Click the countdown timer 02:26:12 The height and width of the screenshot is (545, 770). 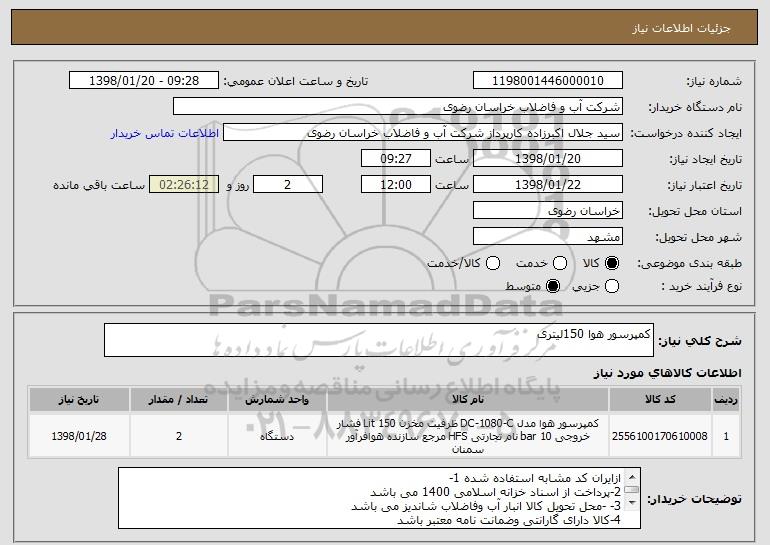(184, 185)
